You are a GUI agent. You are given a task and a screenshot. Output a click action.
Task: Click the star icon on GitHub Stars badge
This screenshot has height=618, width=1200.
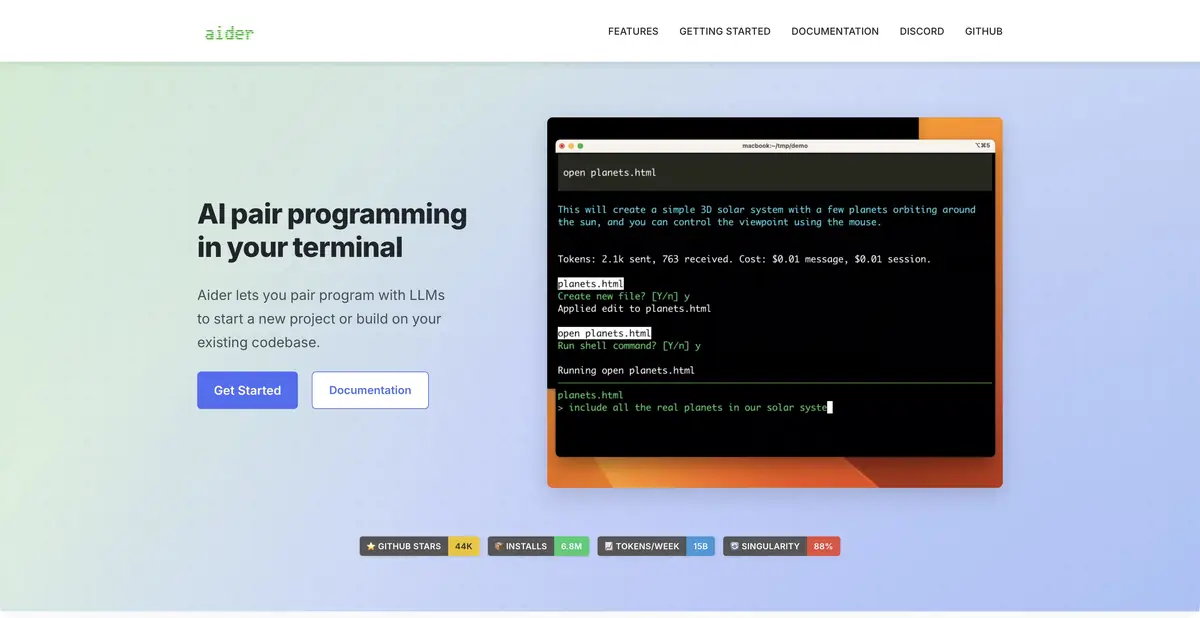(x=371, y=546)
